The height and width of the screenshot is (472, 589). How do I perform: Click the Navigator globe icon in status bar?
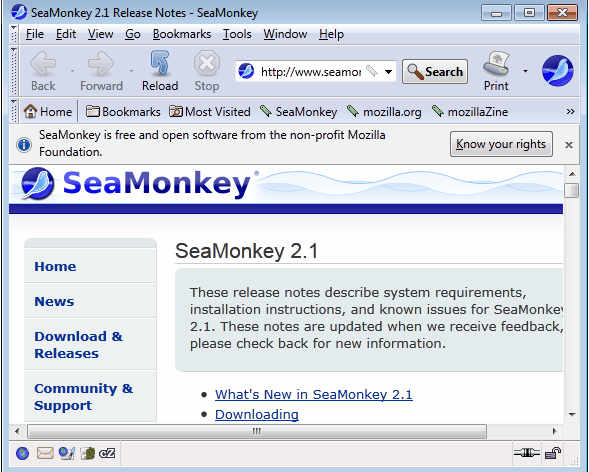[23, 453]
